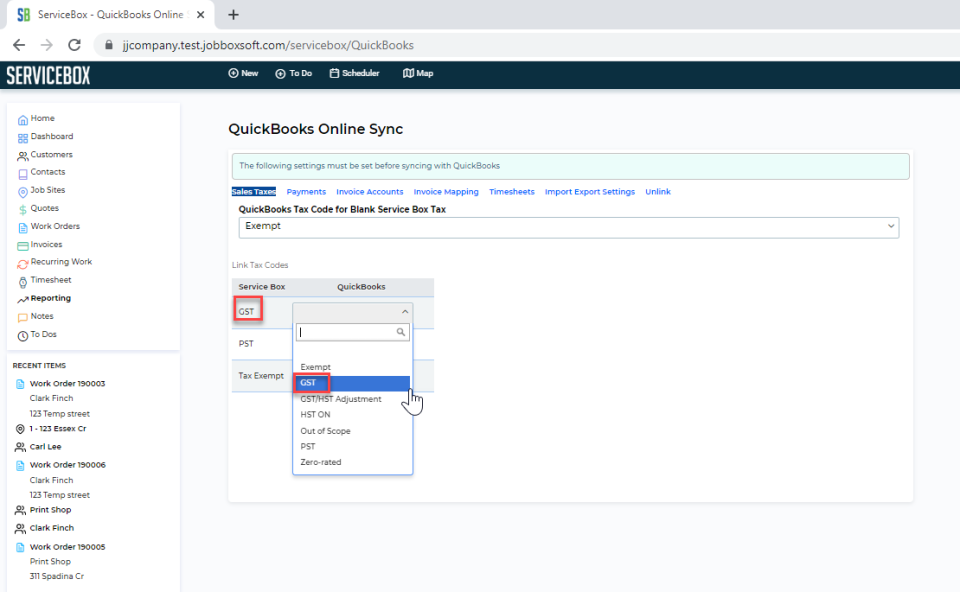Click the Work Orders document icon
Screen dimensions: 960x592
point(23,228)
